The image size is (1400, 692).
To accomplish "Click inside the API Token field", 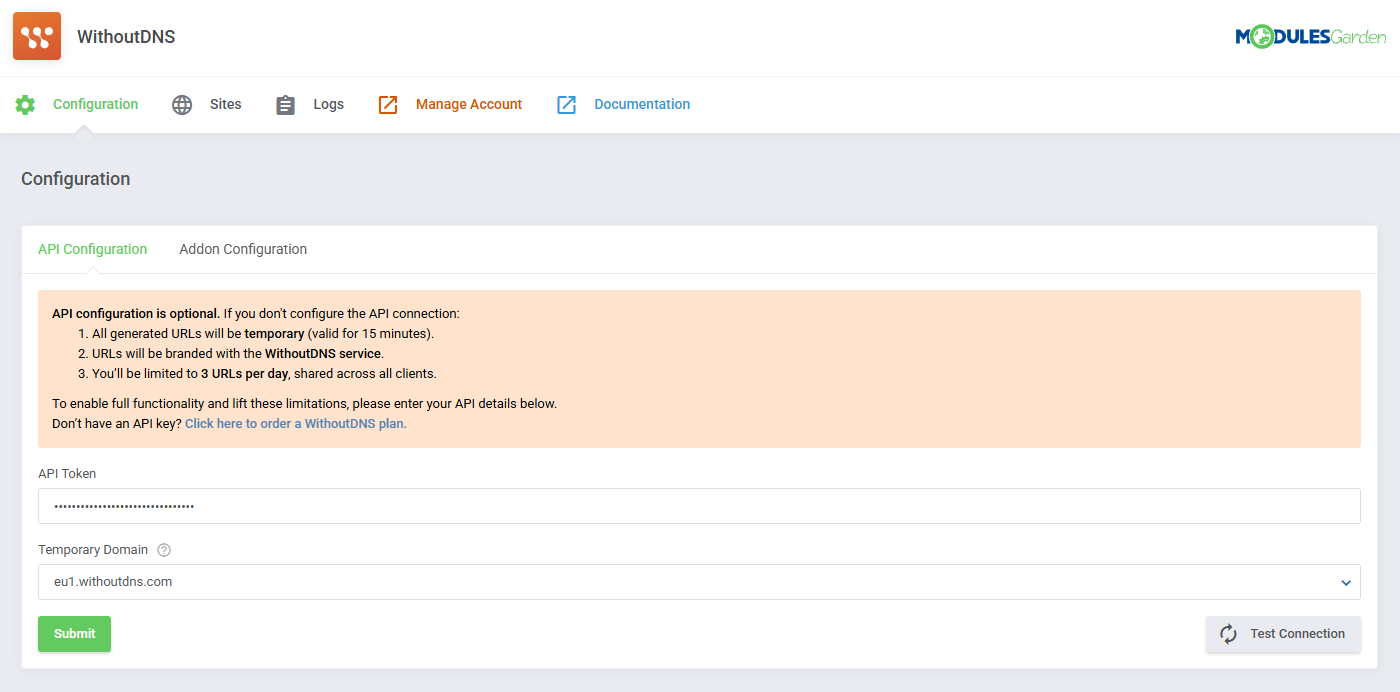I will 700,506.
